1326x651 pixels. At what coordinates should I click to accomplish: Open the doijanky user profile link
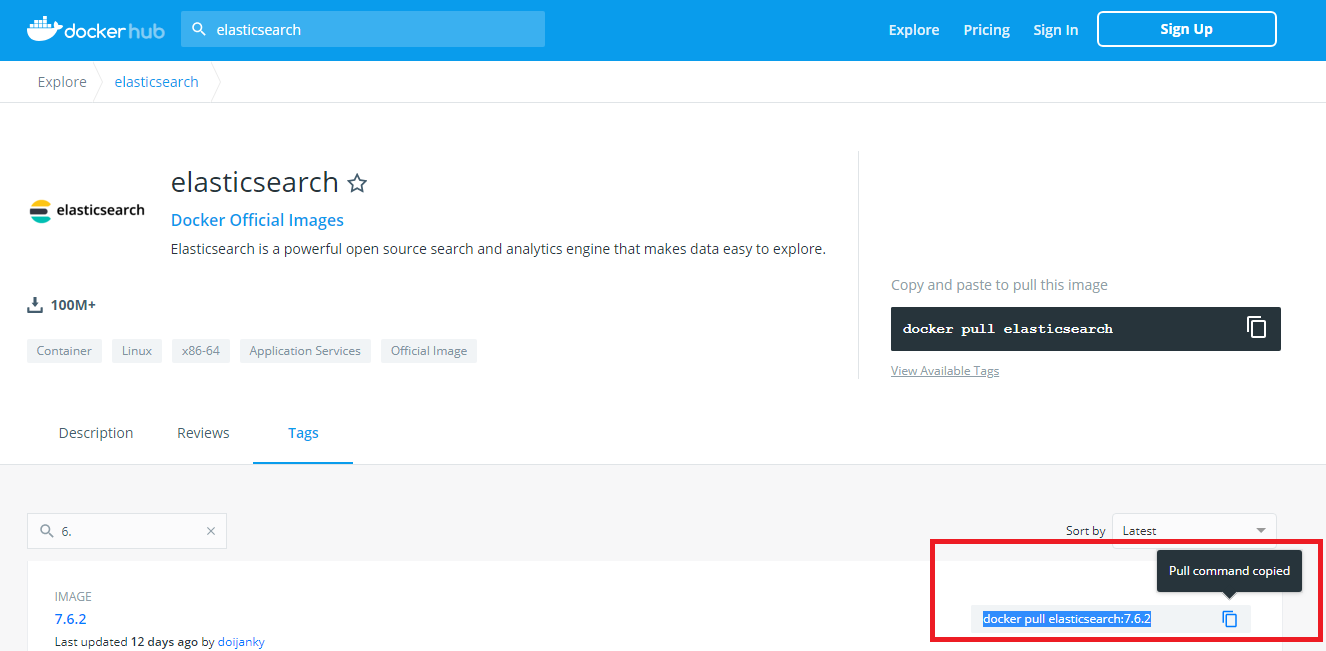tap(241, 642)
